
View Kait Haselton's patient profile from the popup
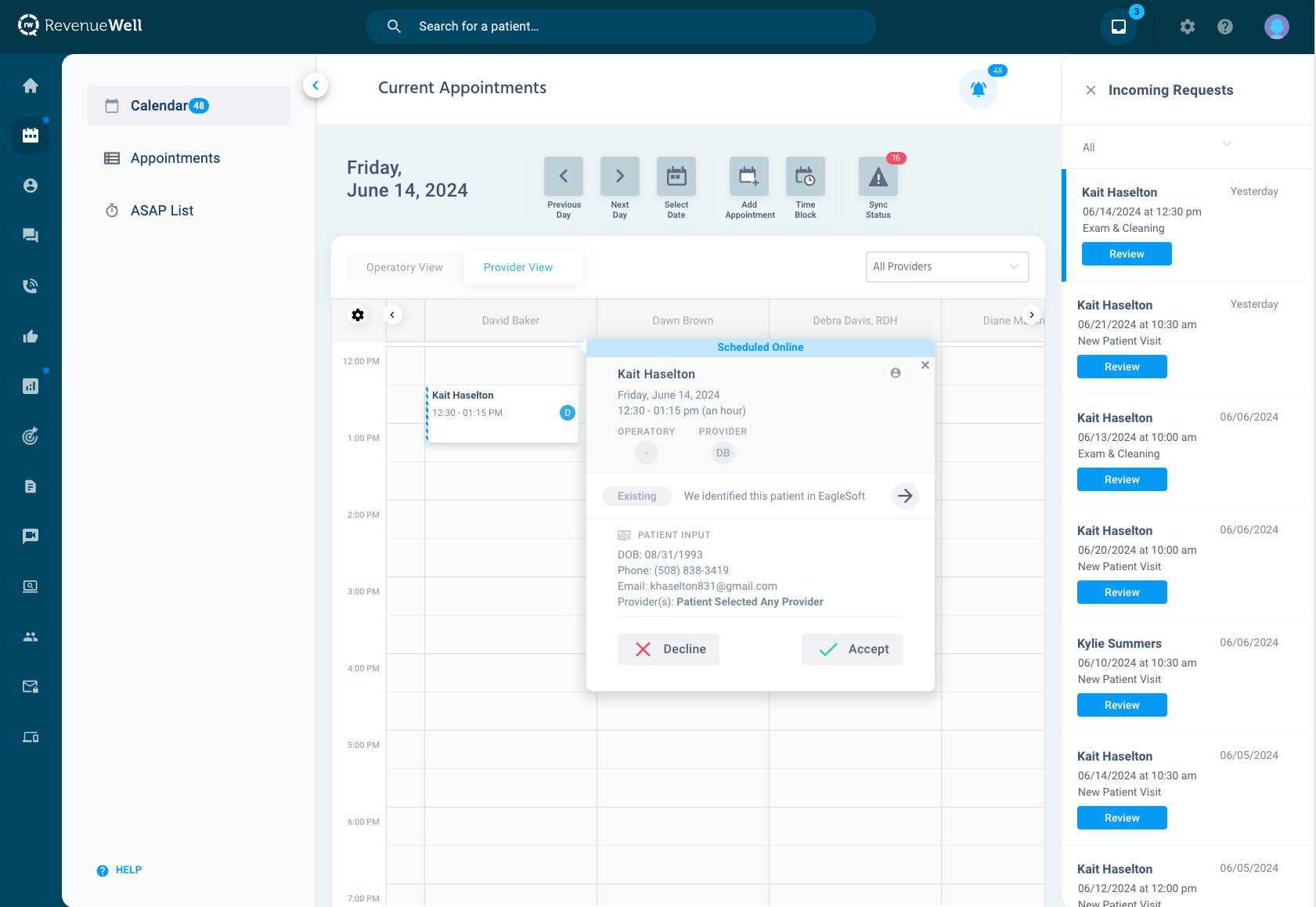tap(895, 374)
